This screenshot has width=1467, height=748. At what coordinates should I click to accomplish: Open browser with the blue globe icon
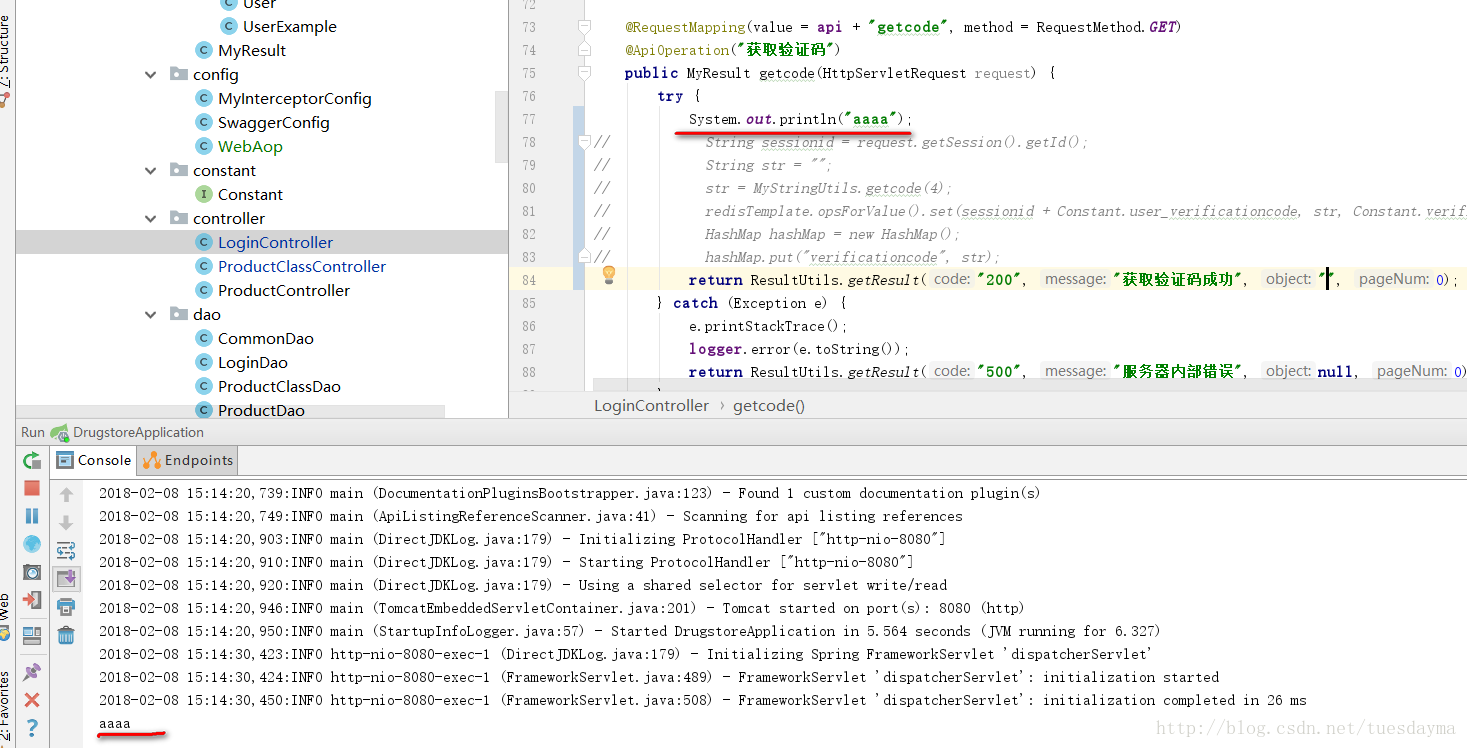click(32, 544)
